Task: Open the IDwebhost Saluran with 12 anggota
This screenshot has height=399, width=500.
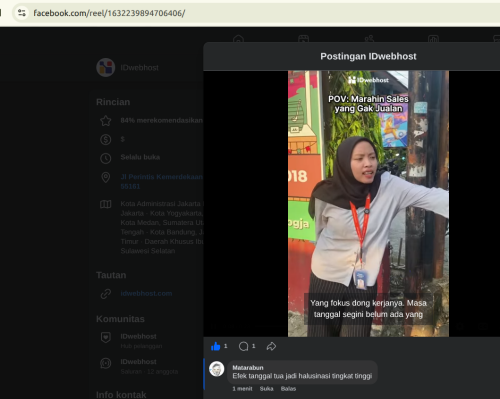Action: pos(149,366)
